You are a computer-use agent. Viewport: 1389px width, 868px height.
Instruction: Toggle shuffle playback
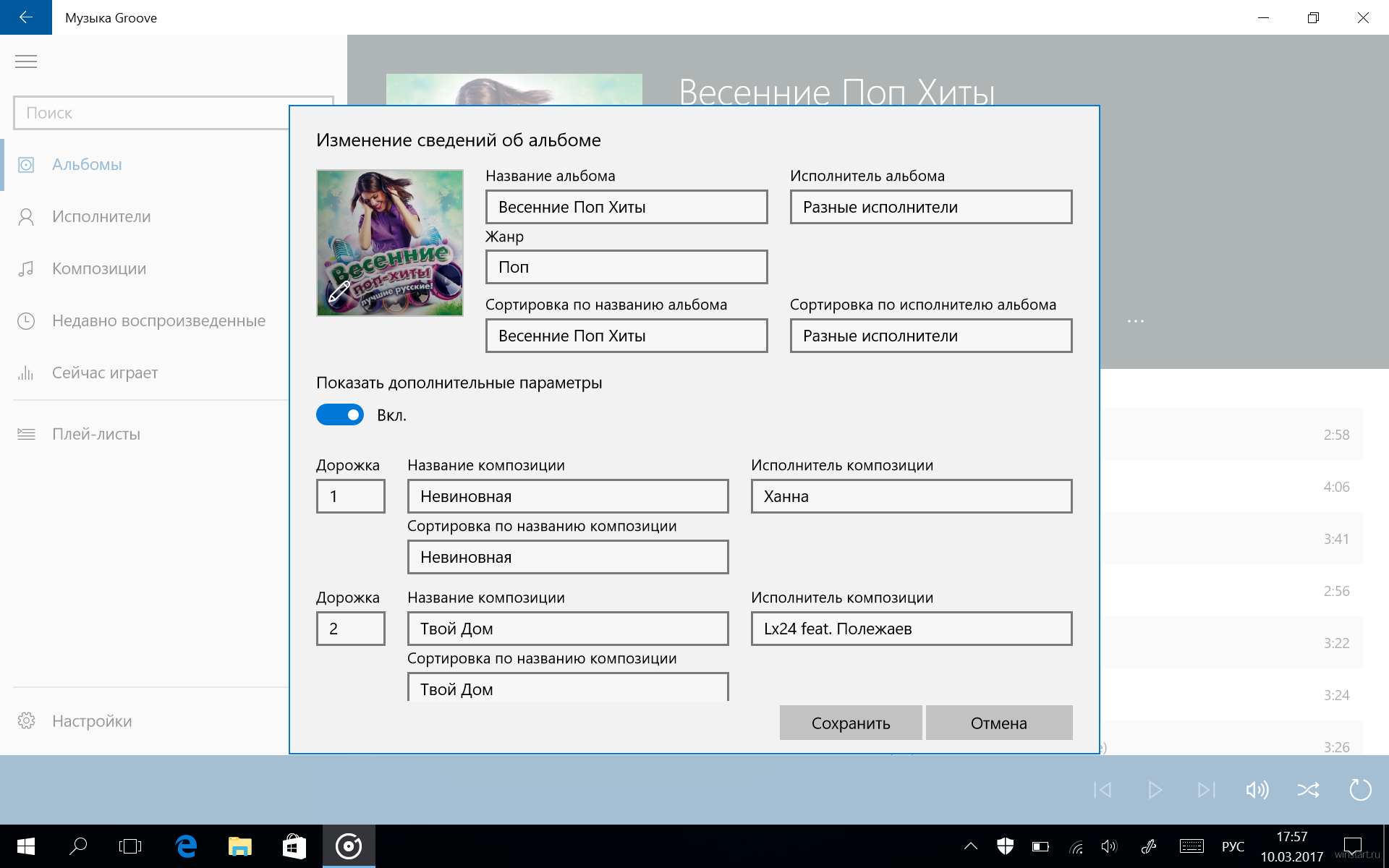point(1308,790)
